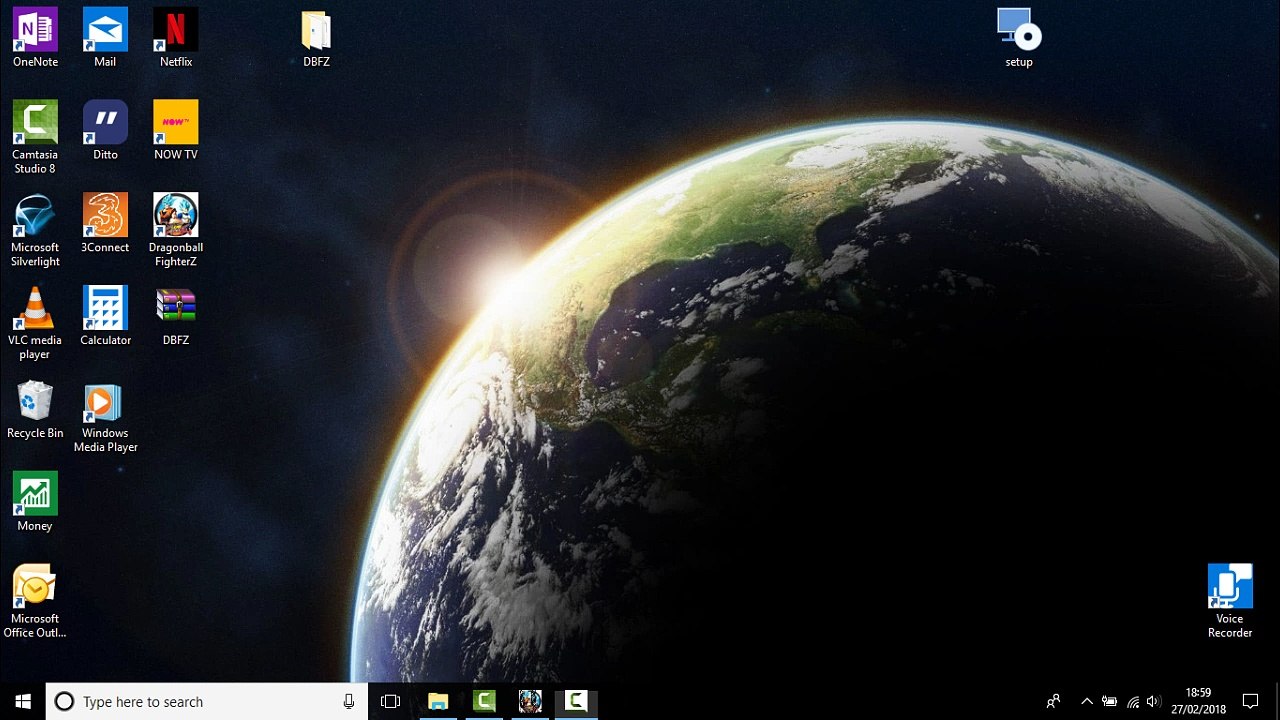This screenshot has height=720, width=1280.
Task: Activate the microphone in the search box
Action: pyautogui.click(x=348, y=701)
